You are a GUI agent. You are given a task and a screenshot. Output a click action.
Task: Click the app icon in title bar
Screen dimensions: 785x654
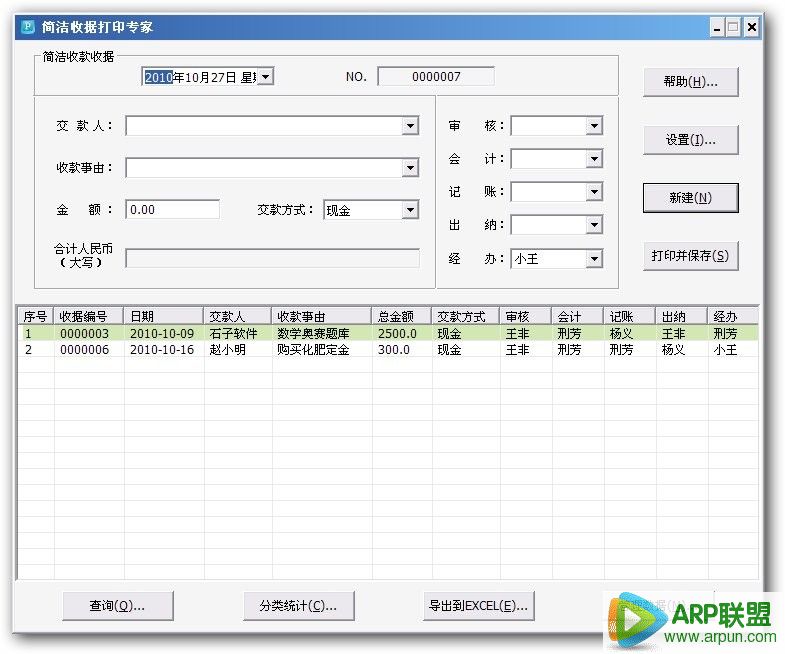27,27
